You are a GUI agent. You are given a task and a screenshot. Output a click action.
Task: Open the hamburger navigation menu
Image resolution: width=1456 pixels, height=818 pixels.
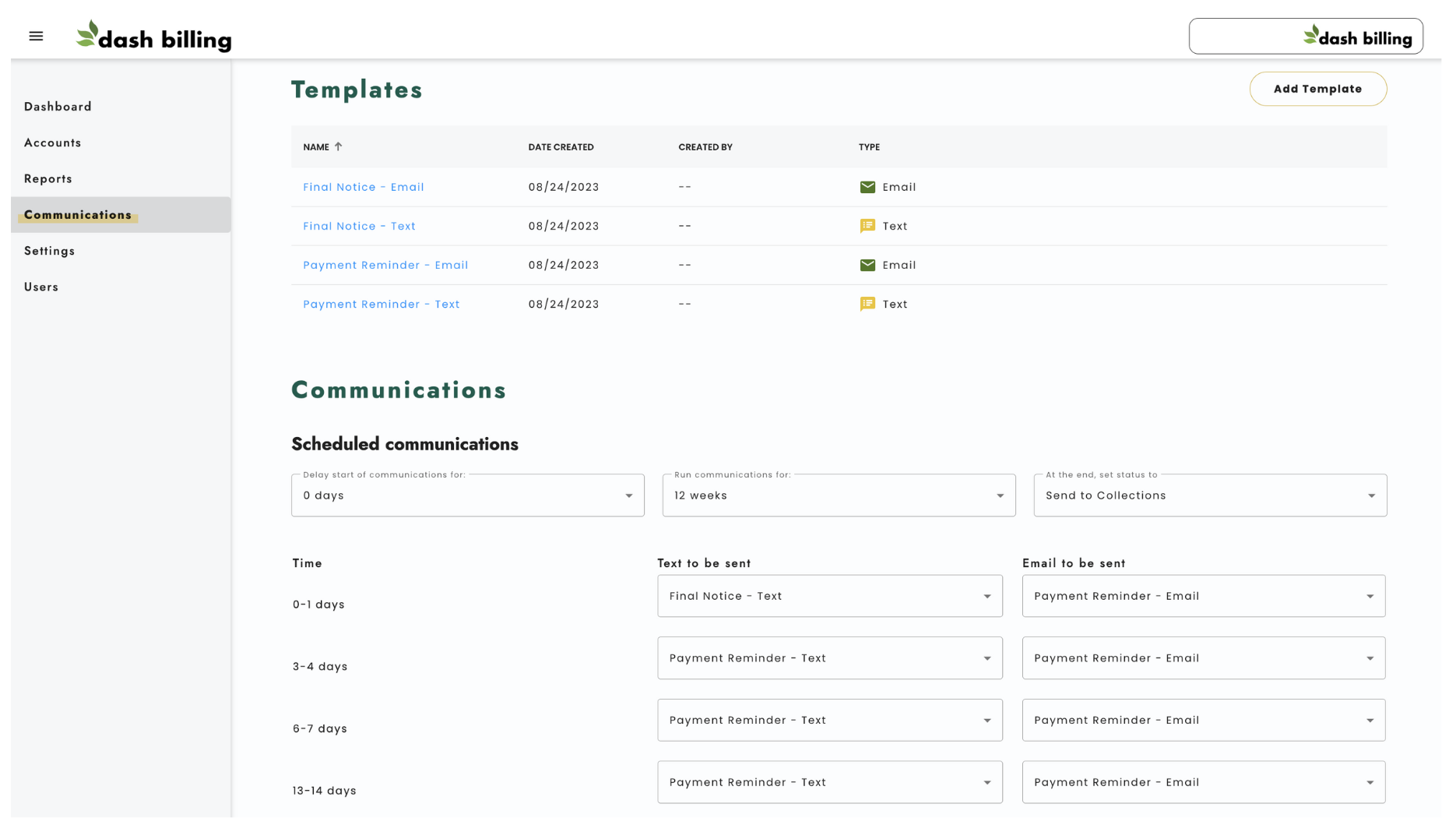click(36, 36)
